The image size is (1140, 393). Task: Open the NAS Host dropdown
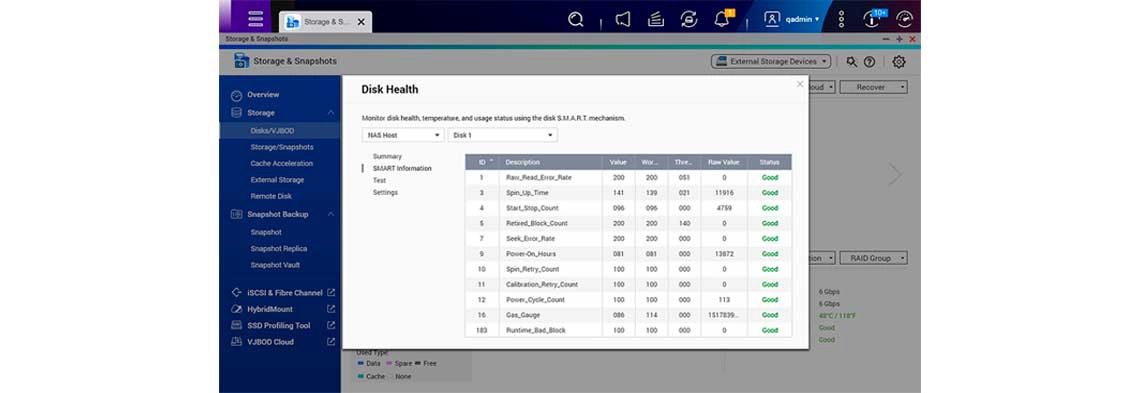point(403,135)
